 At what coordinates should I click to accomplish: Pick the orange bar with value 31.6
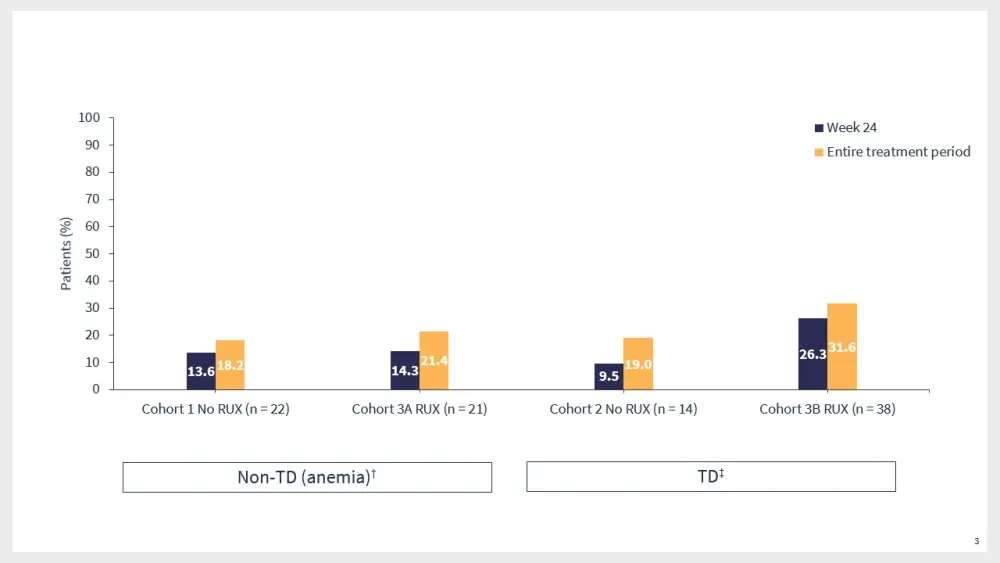842,346
